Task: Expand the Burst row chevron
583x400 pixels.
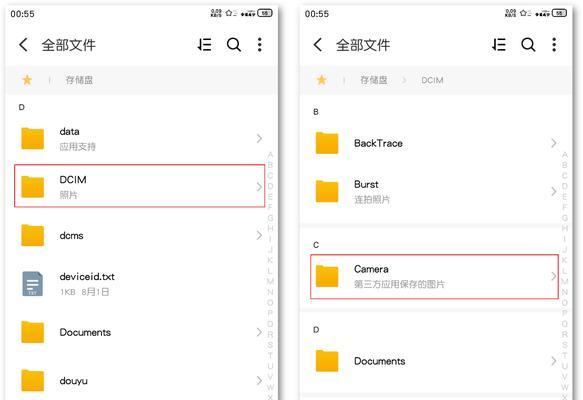Action: click(x=554, y=191)
